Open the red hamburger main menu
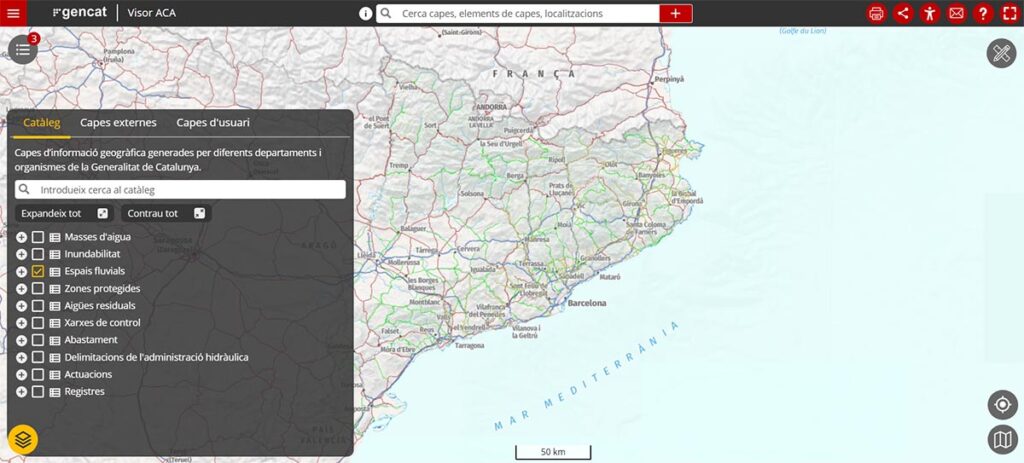 click(x=13, y=13)
